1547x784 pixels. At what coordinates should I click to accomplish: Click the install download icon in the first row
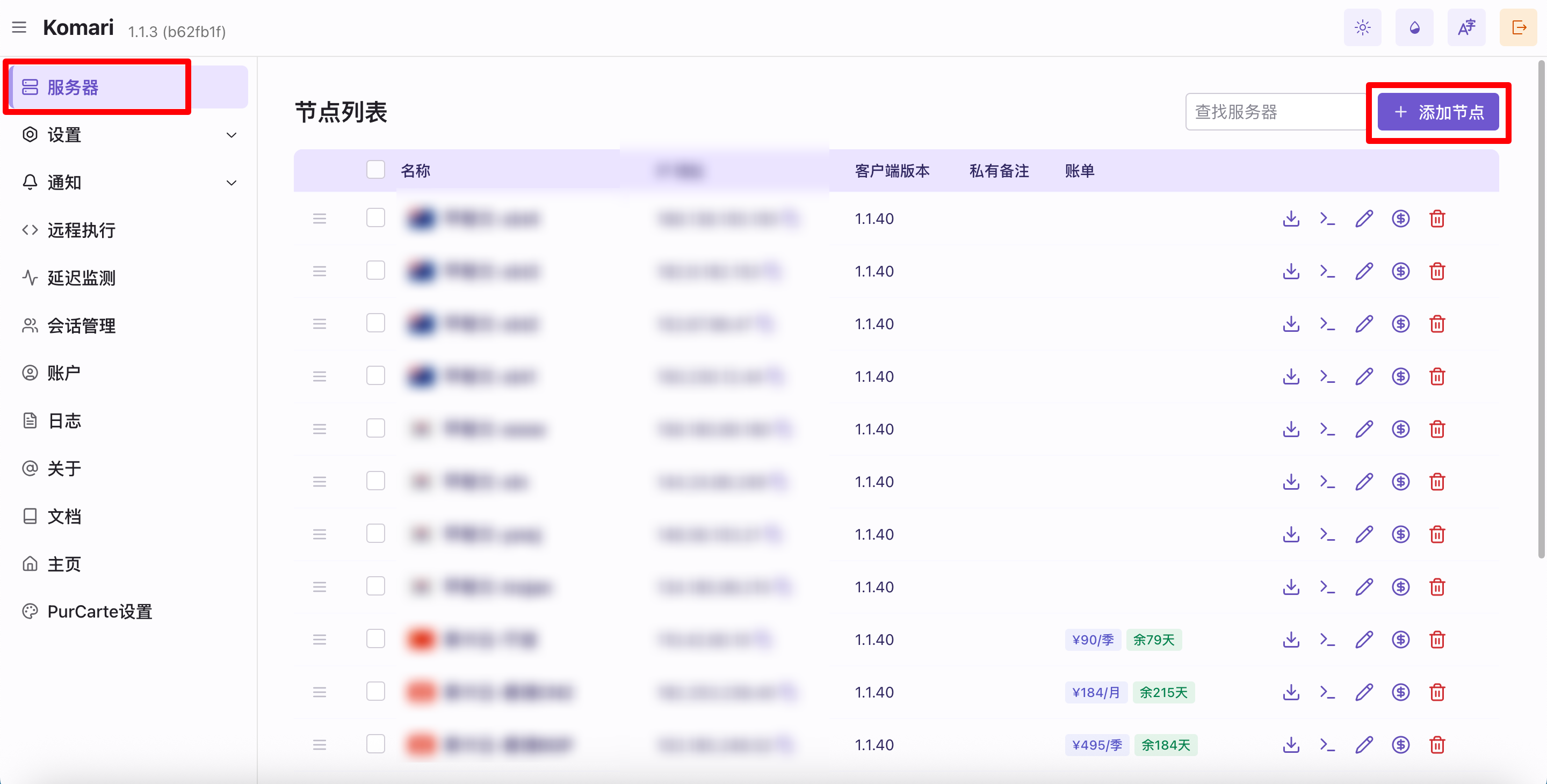[x=1291, y=219]
